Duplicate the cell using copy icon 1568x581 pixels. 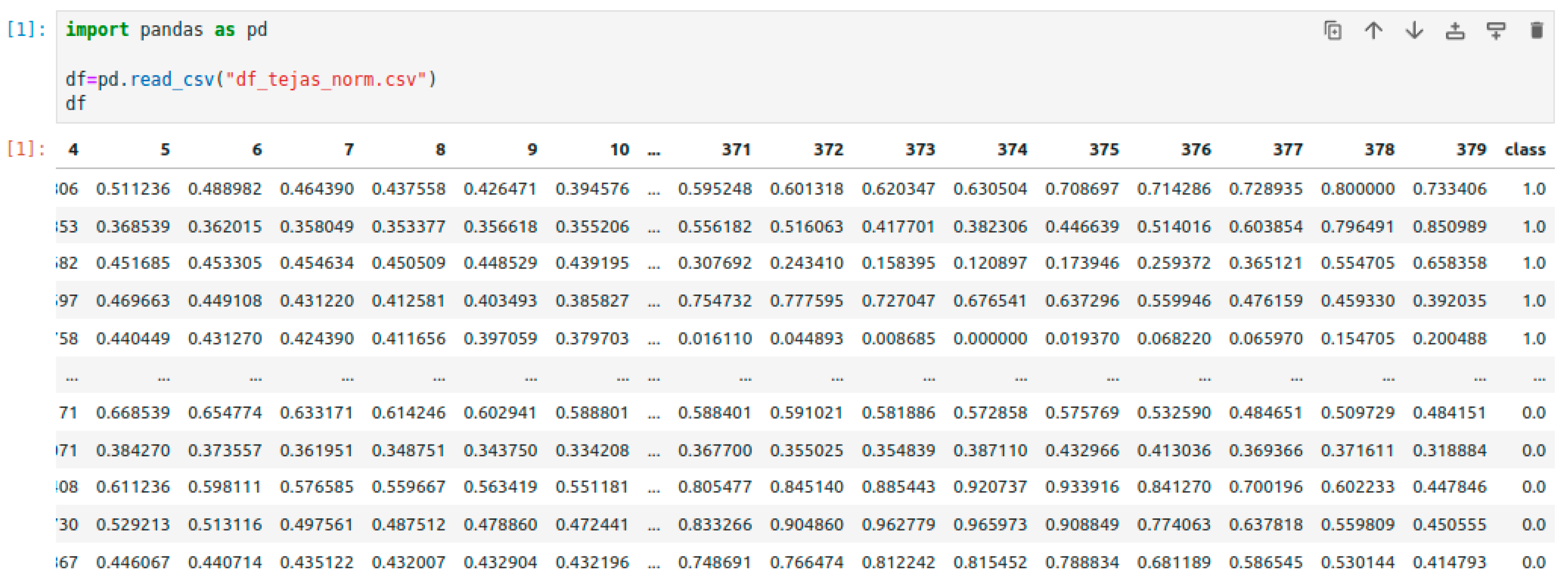point(1332,30)
